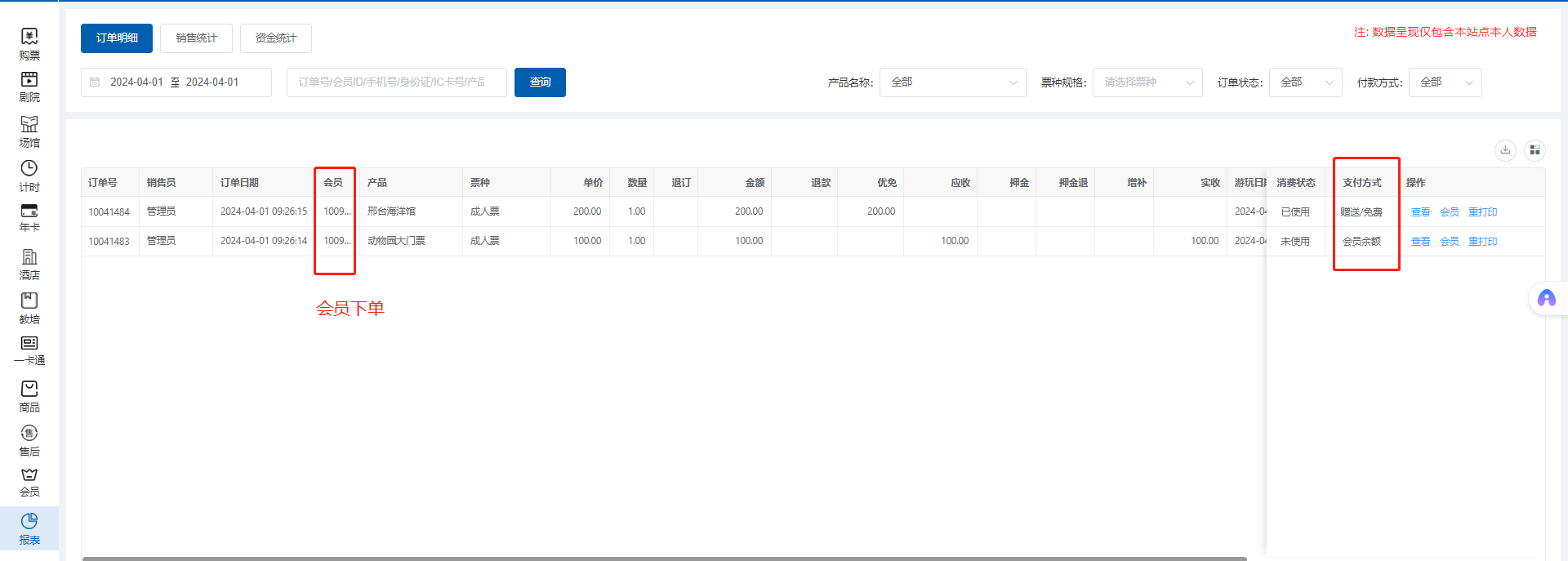The image size is (1568, 561).
Task: Click 重打印 link for order 10041484
Action: coord(1482,212)
